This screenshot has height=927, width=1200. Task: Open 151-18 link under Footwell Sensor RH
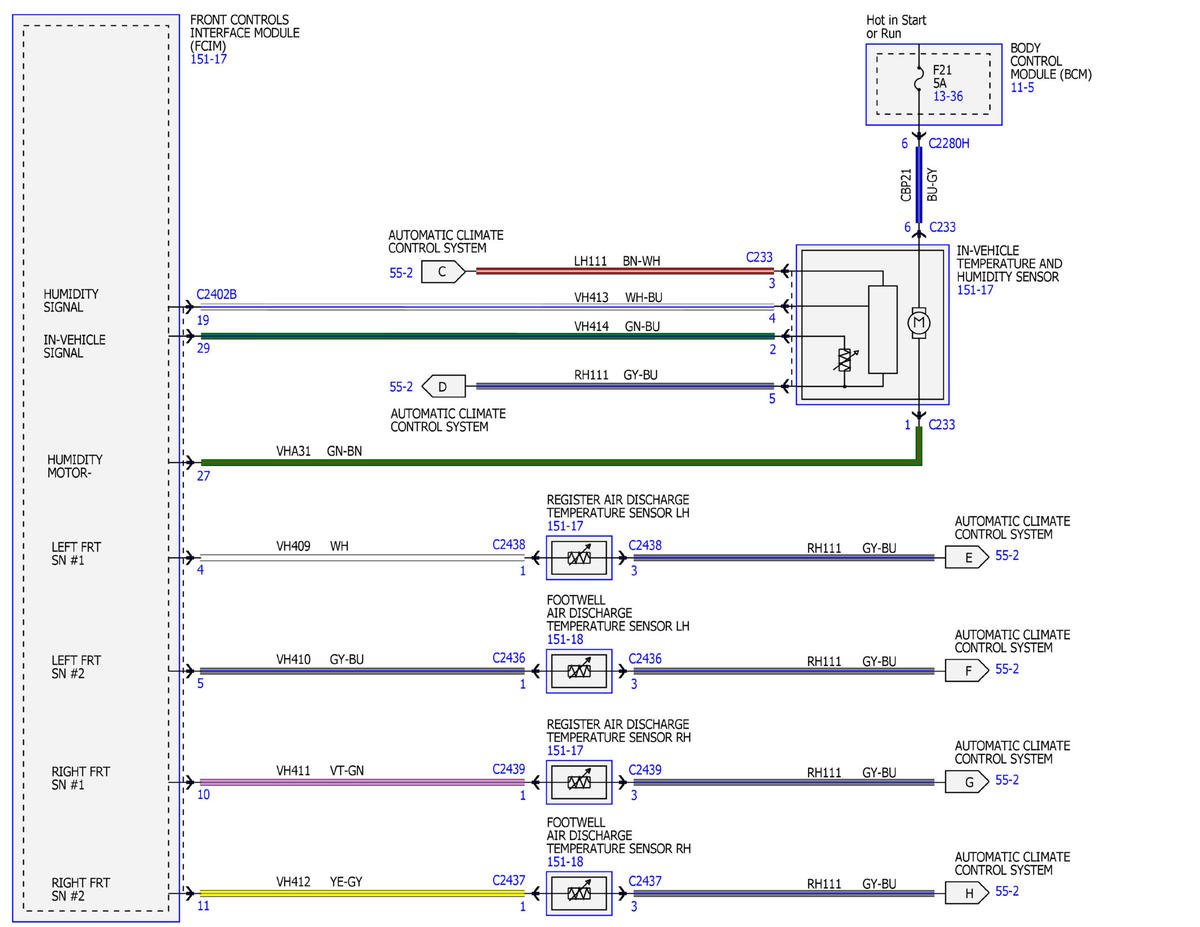point(564,862)
